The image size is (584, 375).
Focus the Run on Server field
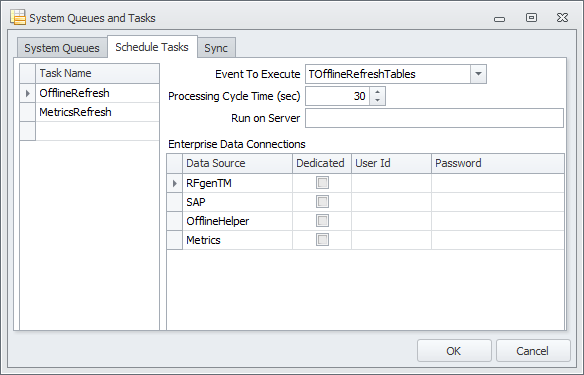click(x=434, y=118)
